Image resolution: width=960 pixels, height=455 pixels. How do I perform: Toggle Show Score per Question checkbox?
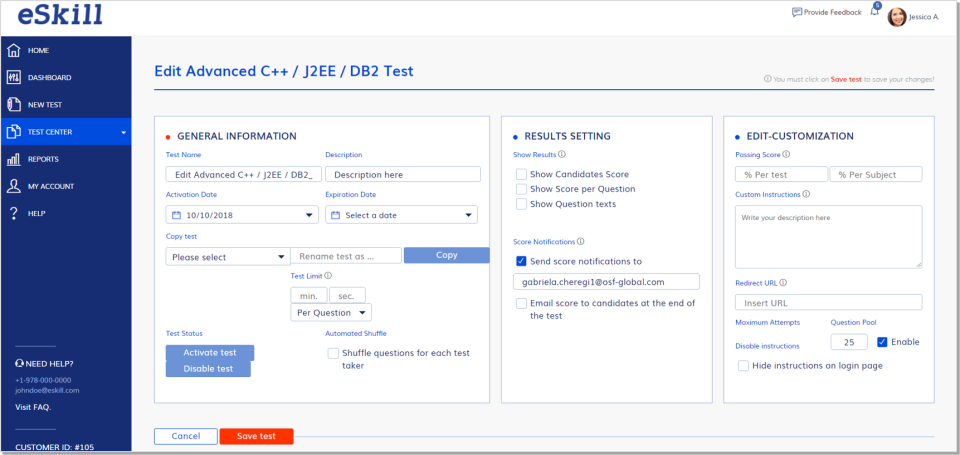tap(521, 189)
